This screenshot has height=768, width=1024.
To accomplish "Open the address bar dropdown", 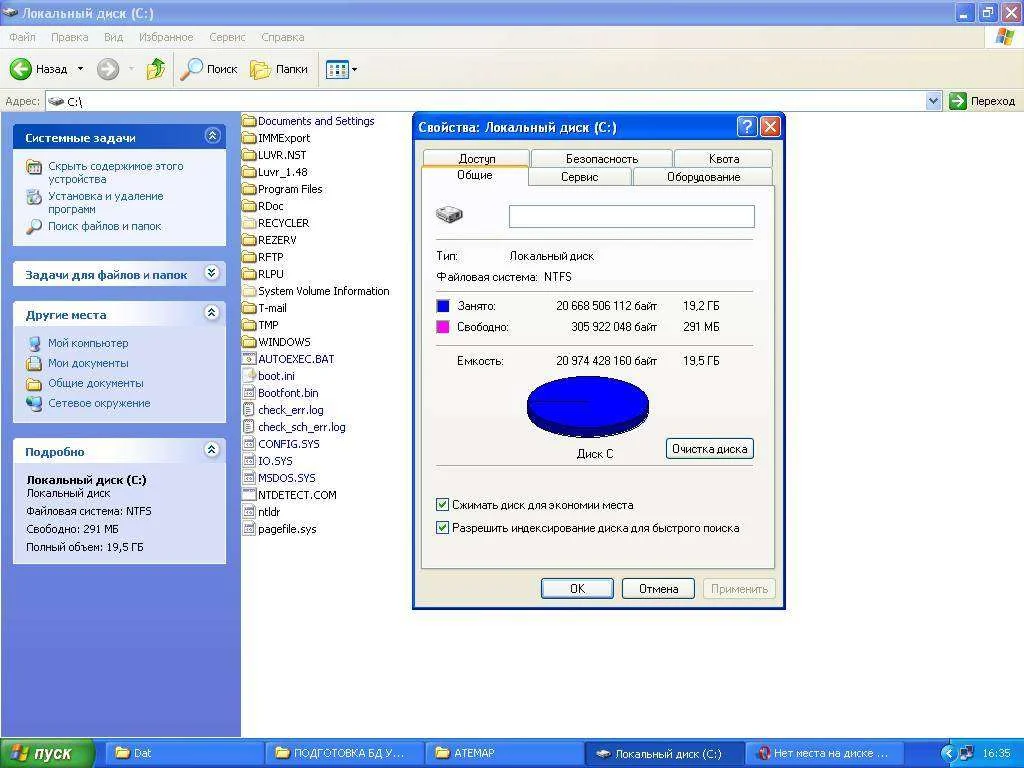I will (x=933, y=101).
